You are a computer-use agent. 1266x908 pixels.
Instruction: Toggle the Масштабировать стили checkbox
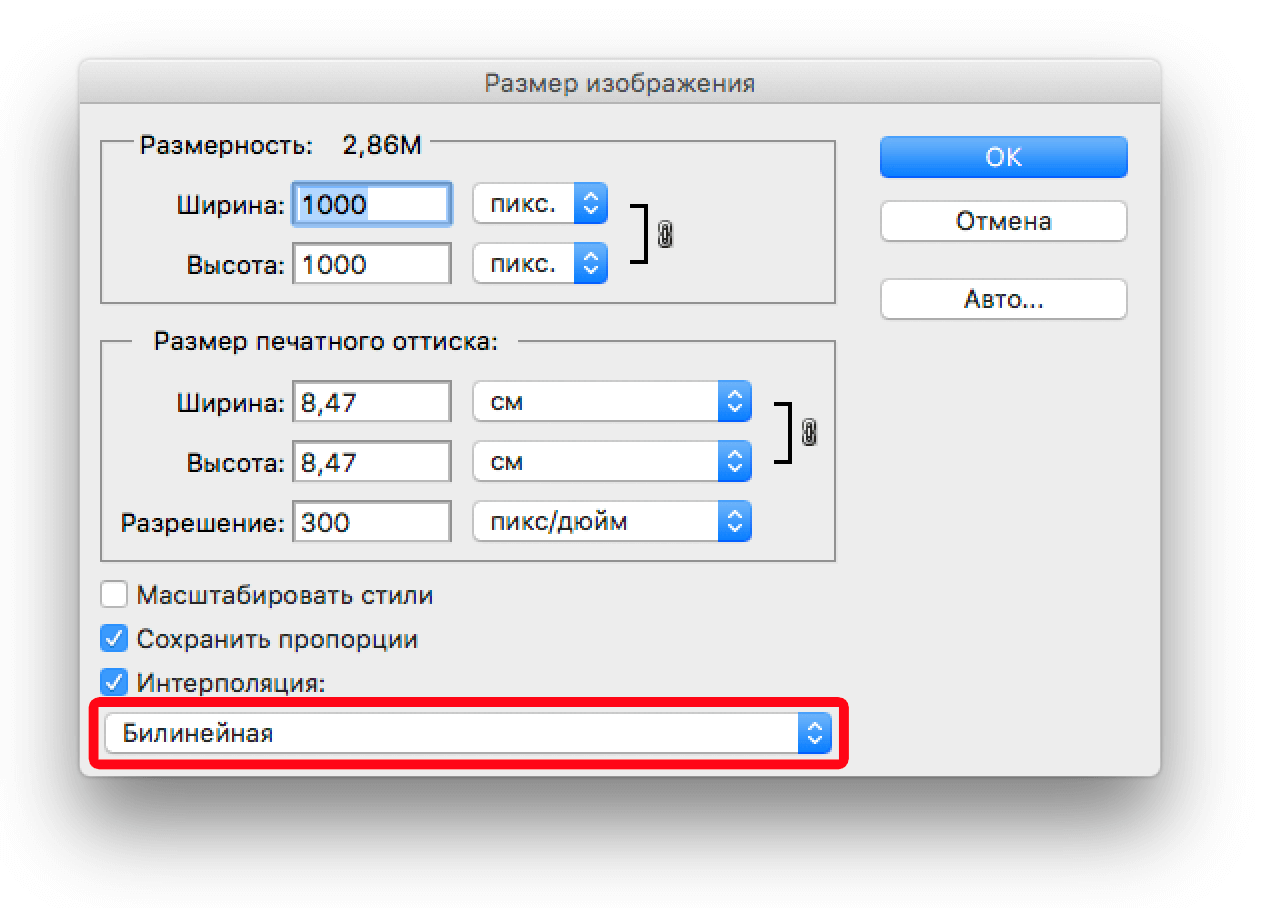click(115, 596)
